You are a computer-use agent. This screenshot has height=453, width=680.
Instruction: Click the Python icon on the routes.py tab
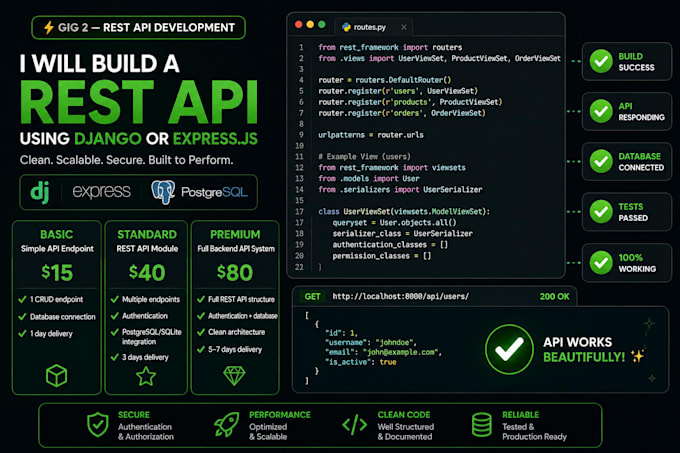[346, 27]
